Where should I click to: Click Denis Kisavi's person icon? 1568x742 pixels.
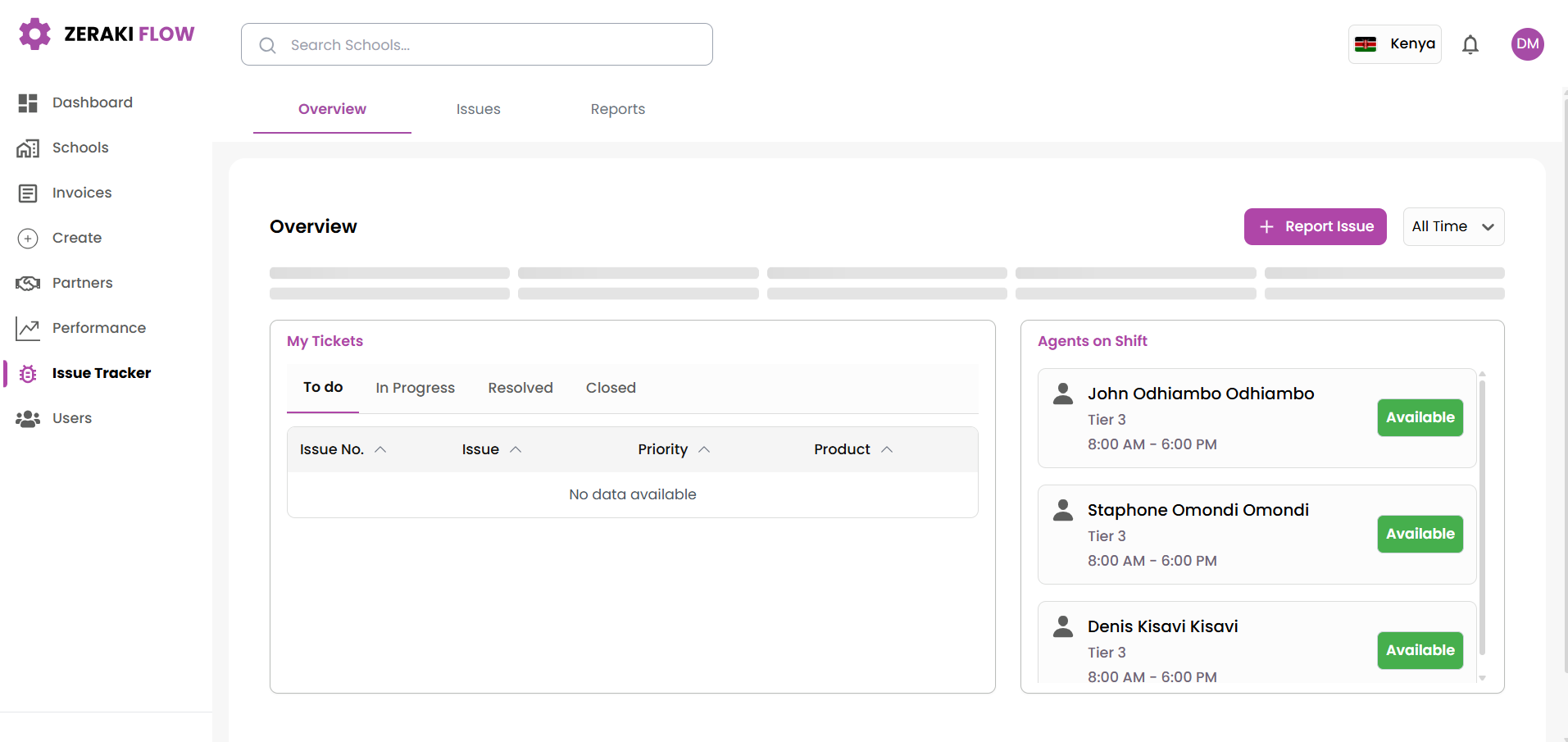click(1063, 626)
